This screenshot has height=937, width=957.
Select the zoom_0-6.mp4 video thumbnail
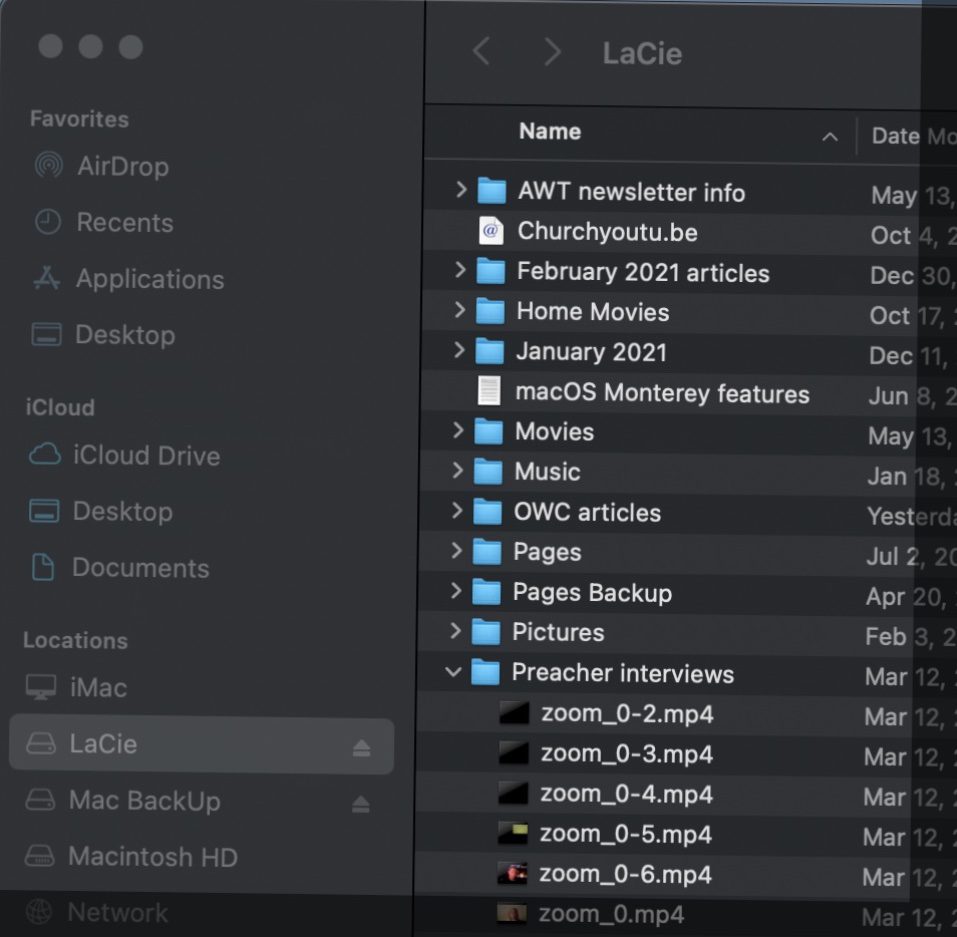(x=512, y=874)
